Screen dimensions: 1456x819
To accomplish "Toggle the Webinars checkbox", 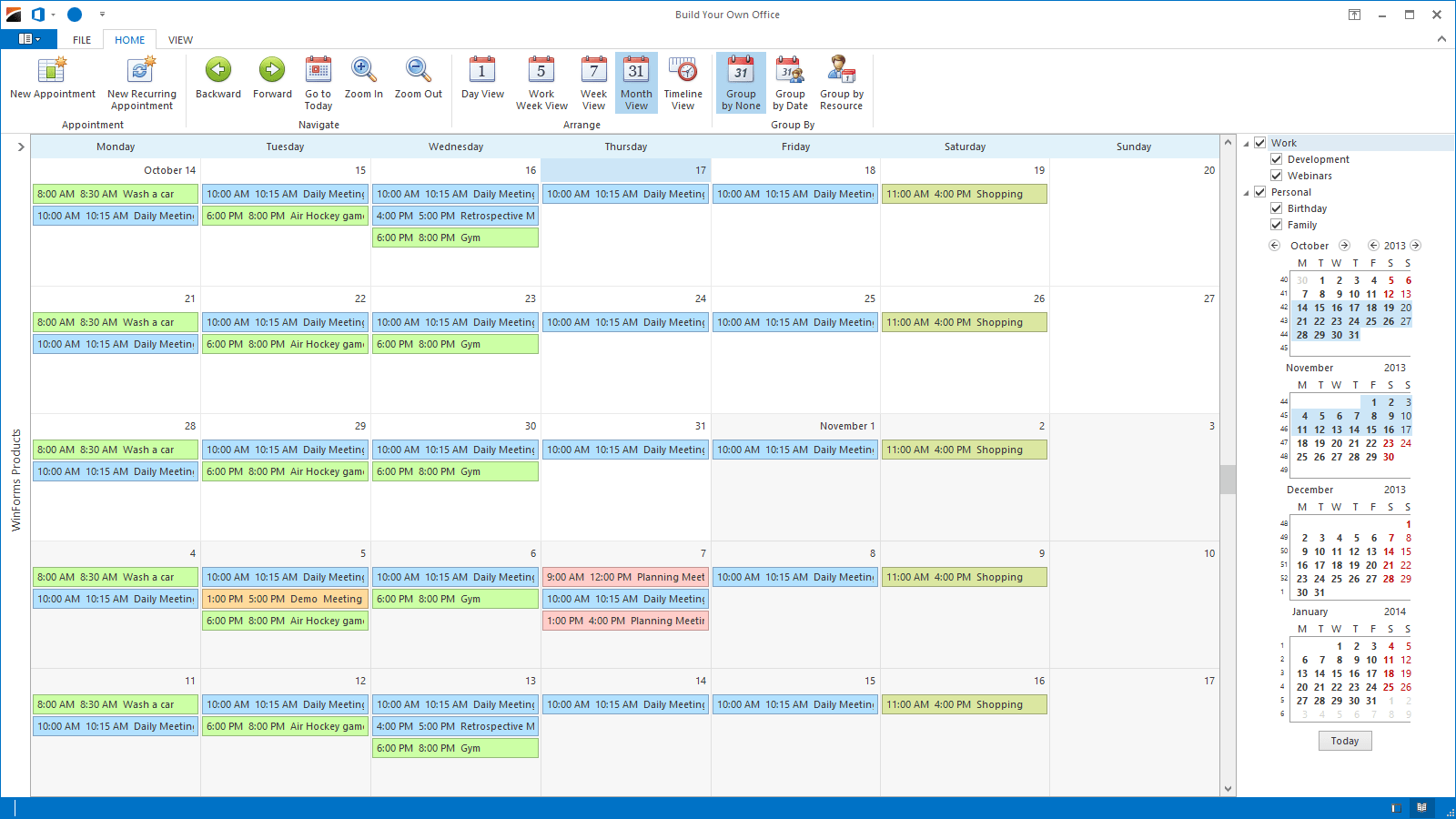I will tap(1277, 176).
